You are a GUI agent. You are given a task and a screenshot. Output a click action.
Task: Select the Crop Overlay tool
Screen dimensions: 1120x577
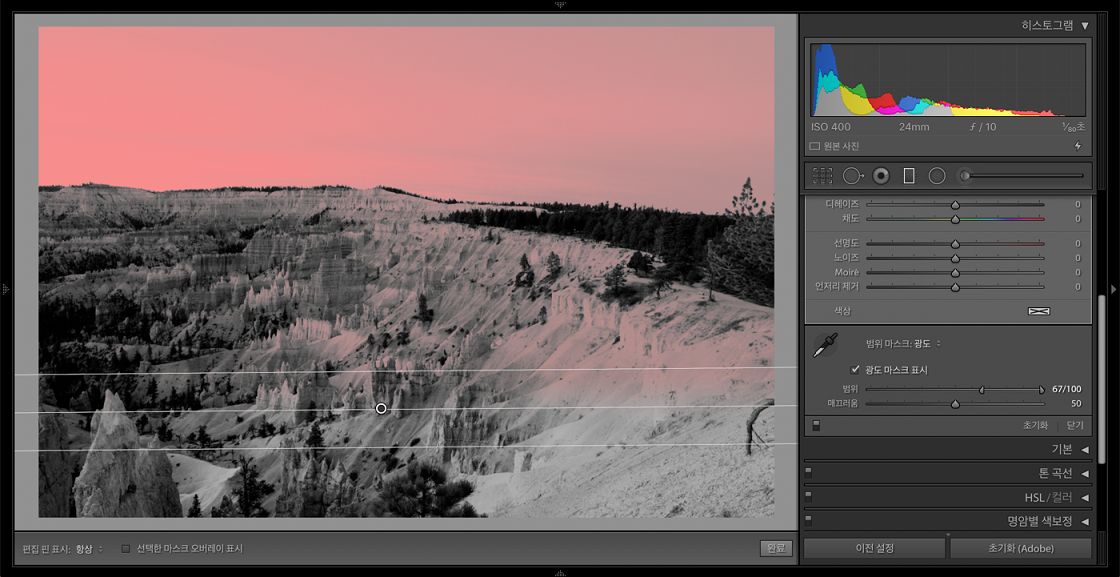tap(822, 176)
